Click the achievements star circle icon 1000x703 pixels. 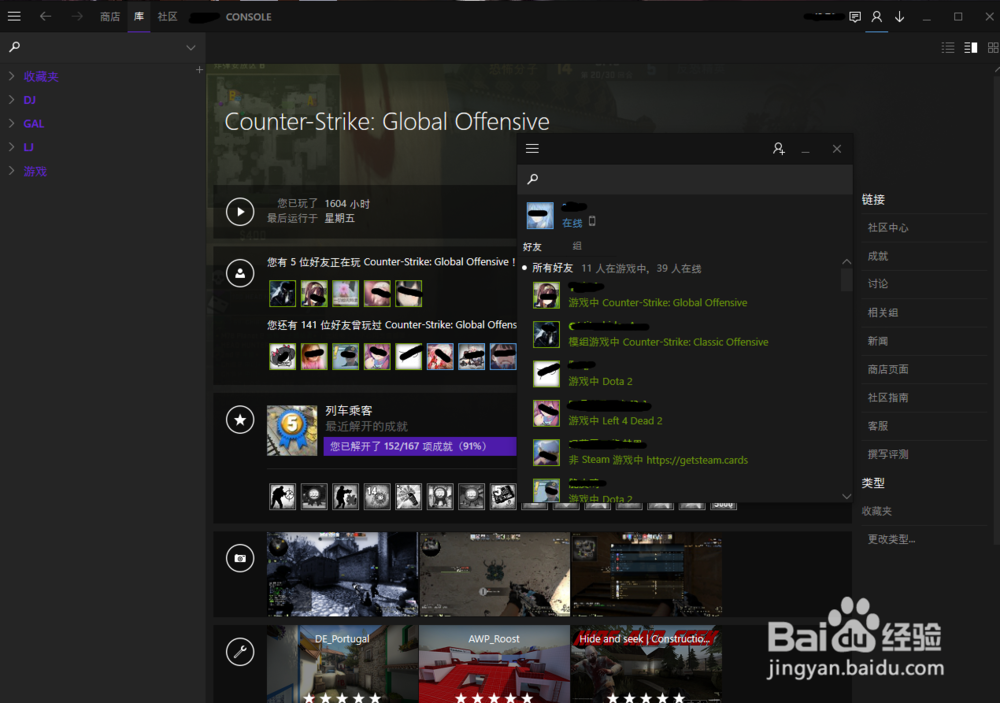240,420
